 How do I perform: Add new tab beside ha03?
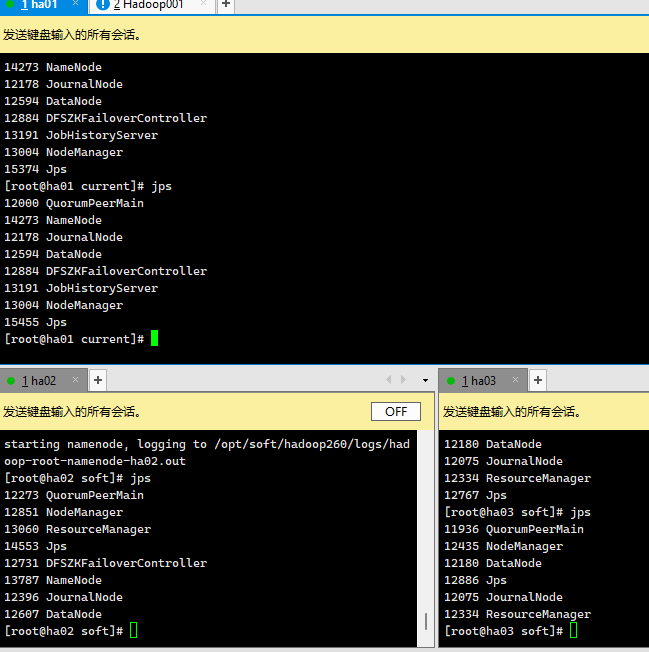538,380
